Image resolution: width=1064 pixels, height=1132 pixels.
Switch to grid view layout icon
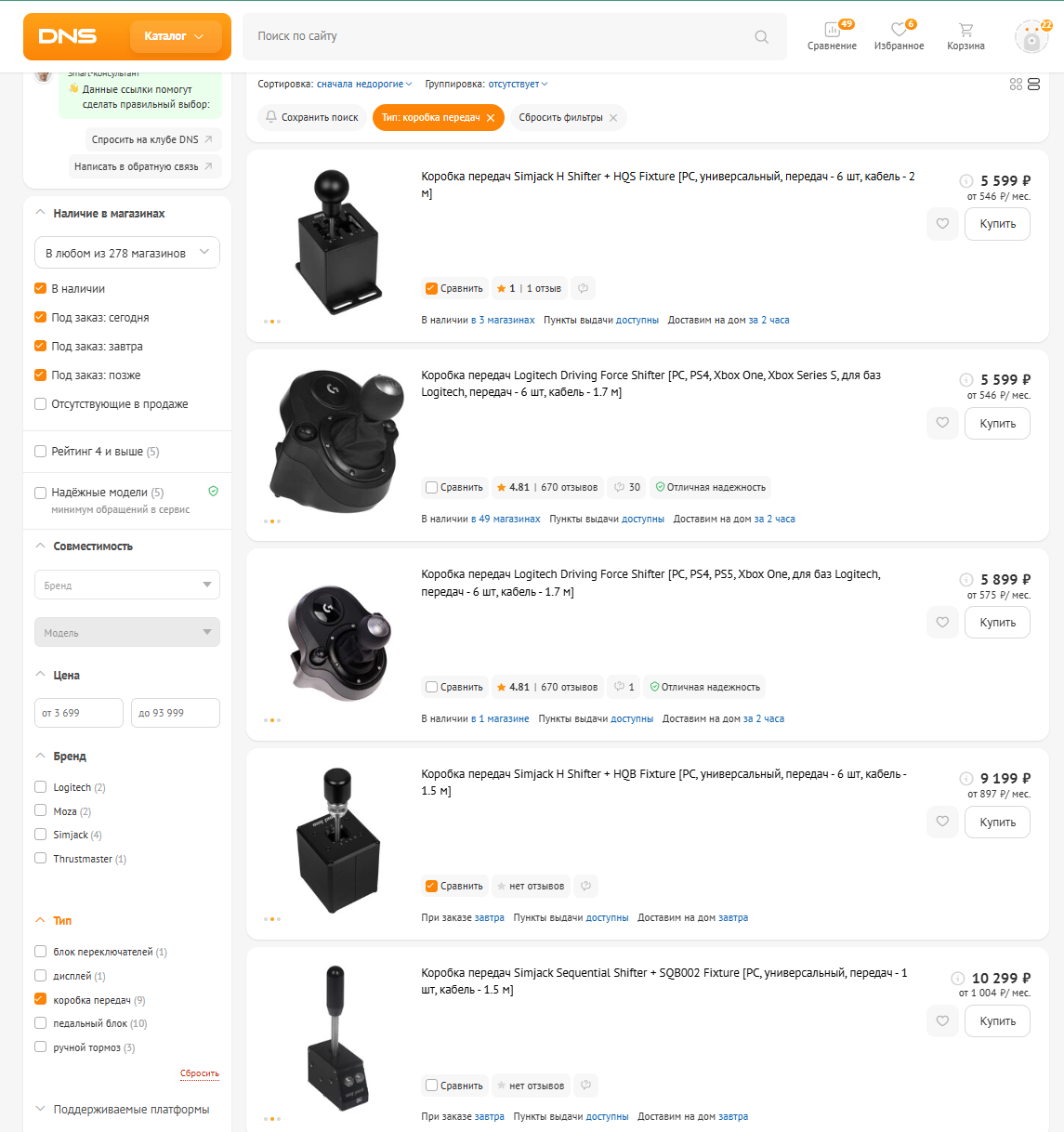pos(1016,85)
